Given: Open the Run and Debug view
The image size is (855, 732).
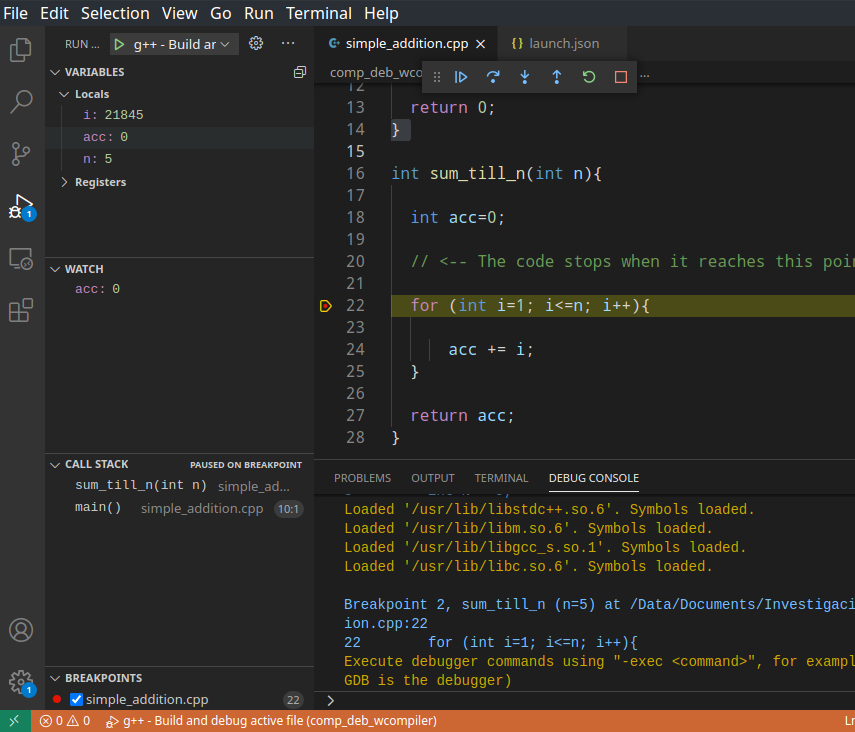Looking at the screenshot, I should [21, 207].
